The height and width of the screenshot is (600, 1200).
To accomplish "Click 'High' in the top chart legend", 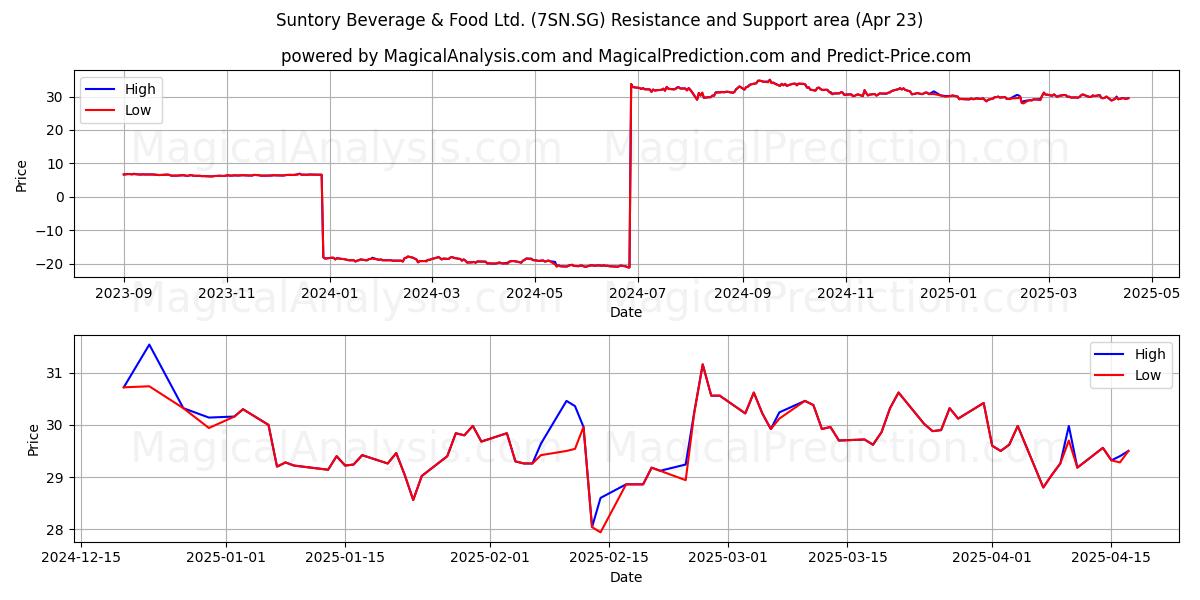I will (x=140, y=89).
